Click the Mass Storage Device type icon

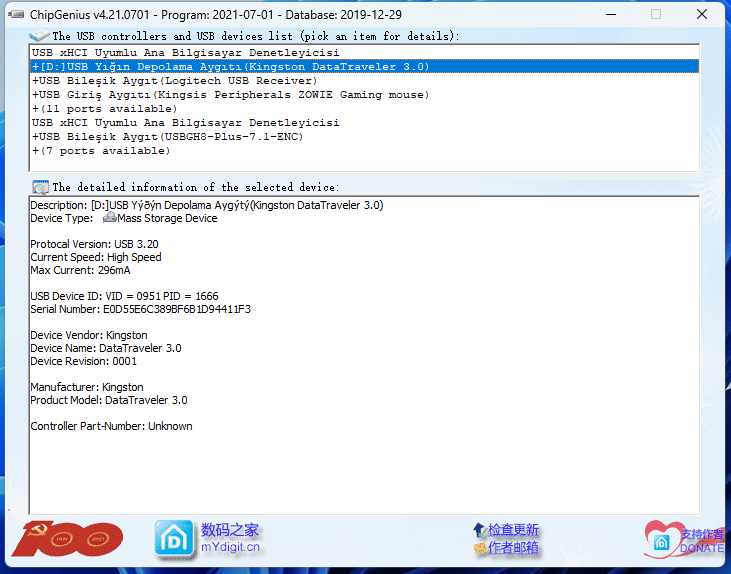tap(110, 218)
